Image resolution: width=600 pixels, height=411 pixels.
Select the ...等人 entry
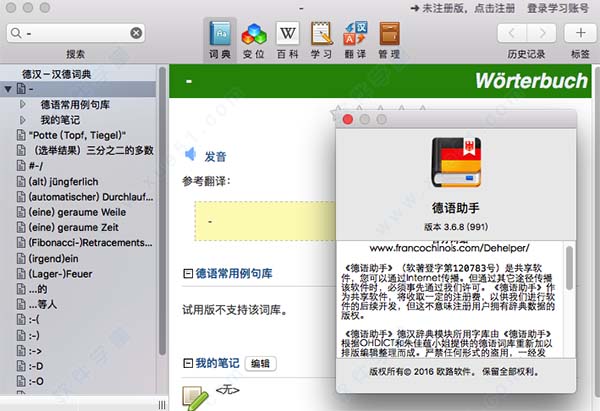pos(43,305)
